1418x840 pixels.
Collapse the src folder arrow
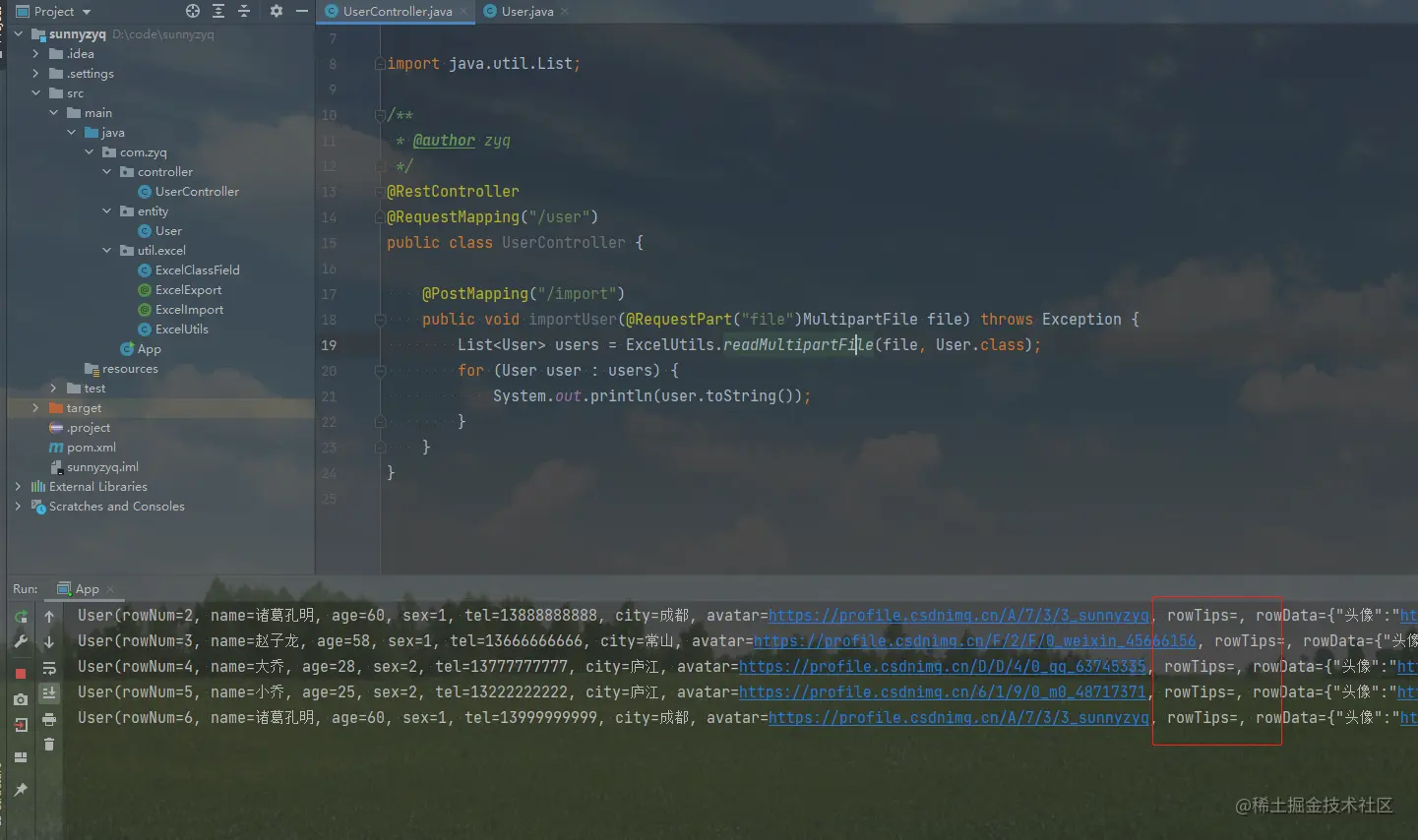[35, 93]
